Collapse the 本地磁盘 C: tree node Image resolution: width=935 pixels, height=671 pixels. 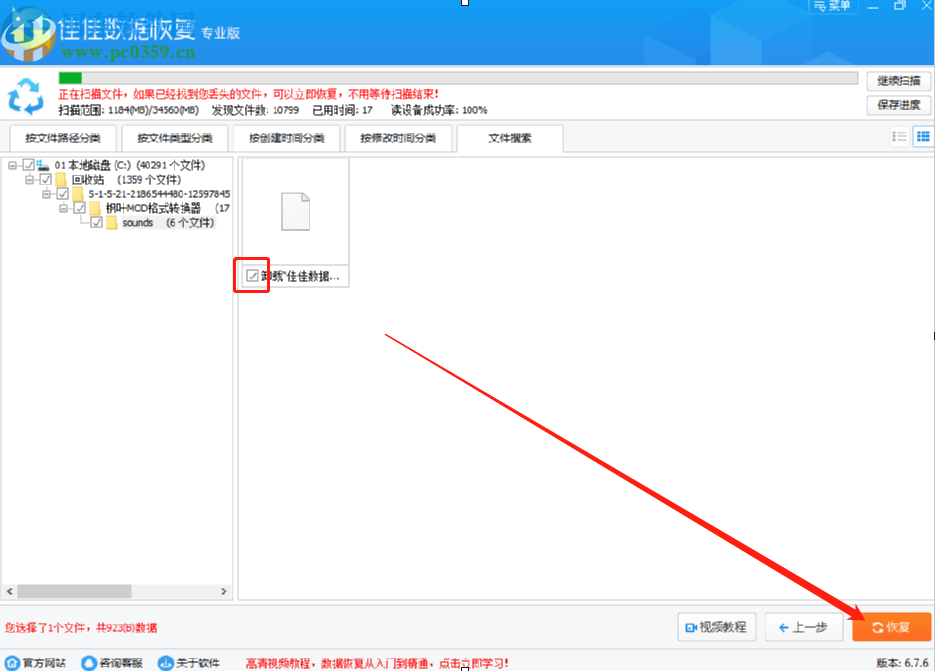(x=12, y=165)
